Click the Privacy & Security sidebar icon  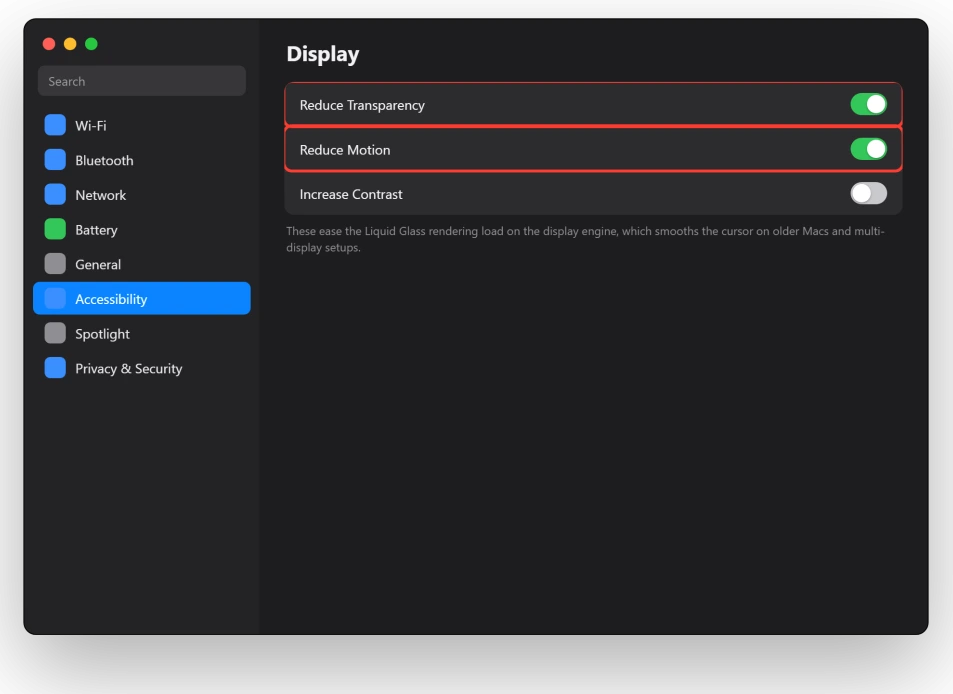55,368
